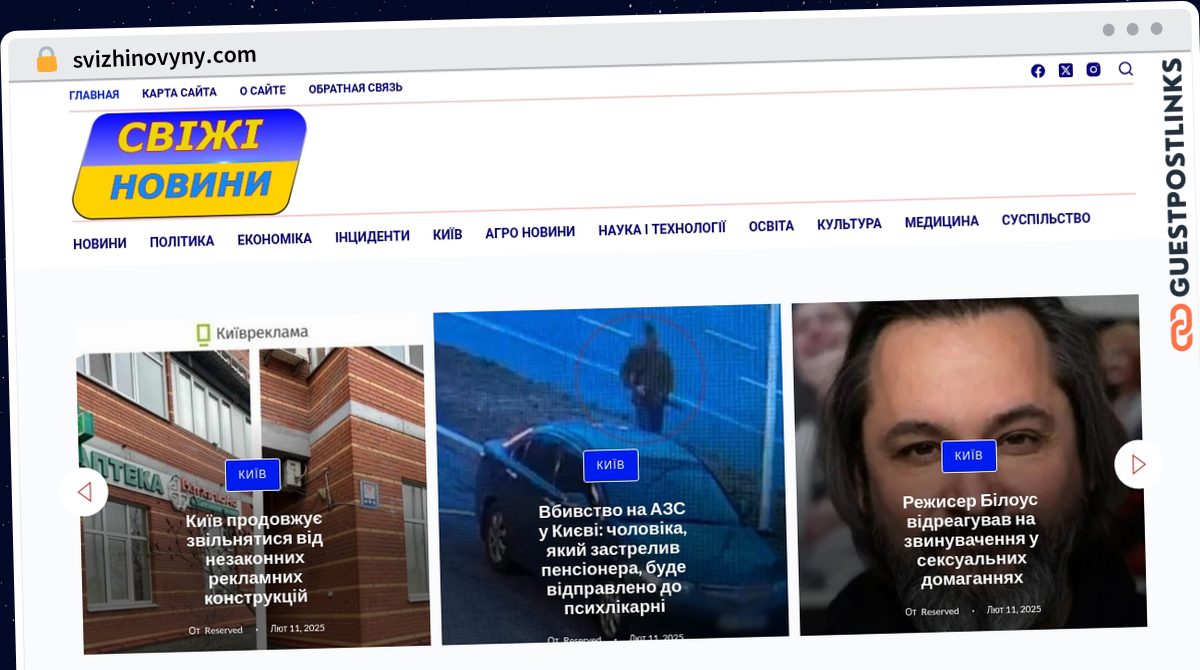
Task: Open headline about Київ незаконних рекламних конструкцій
Action: [254, 559]
